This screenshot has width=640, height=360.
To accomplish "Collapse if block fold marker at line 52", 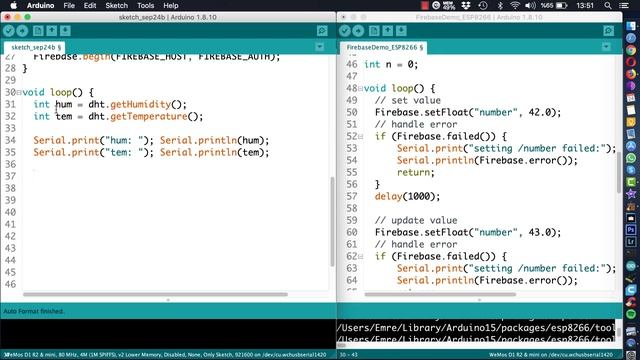I will coord(360,137).
